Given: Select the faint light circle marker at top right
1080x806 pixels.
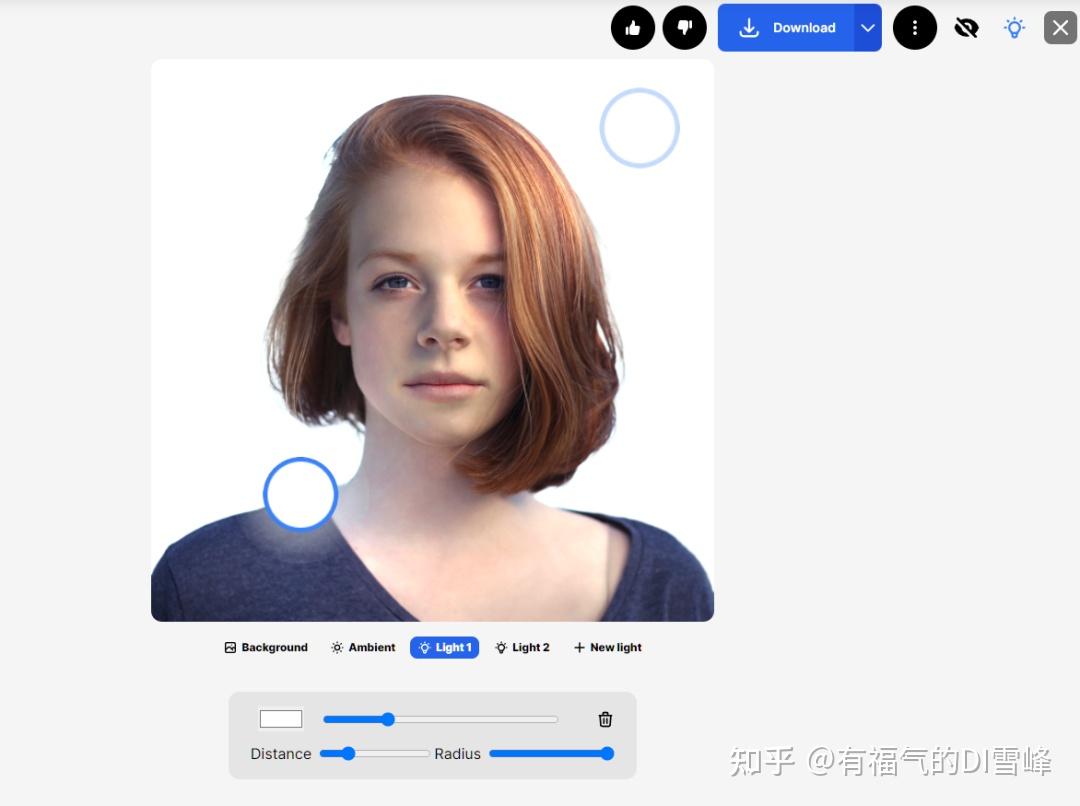Looking at the screenshot, I should pyautogui.click(x=639, y=128).
